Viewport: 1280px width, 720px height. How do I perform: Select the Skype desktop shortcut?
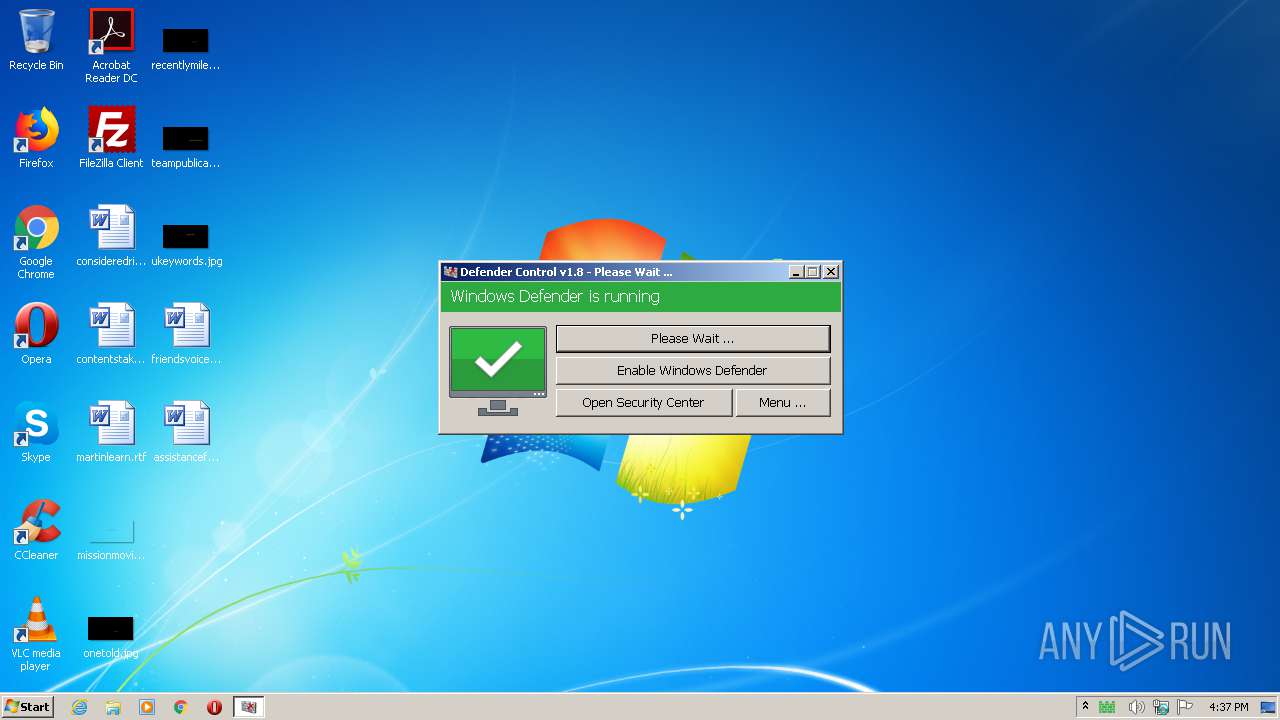[36, 432]
